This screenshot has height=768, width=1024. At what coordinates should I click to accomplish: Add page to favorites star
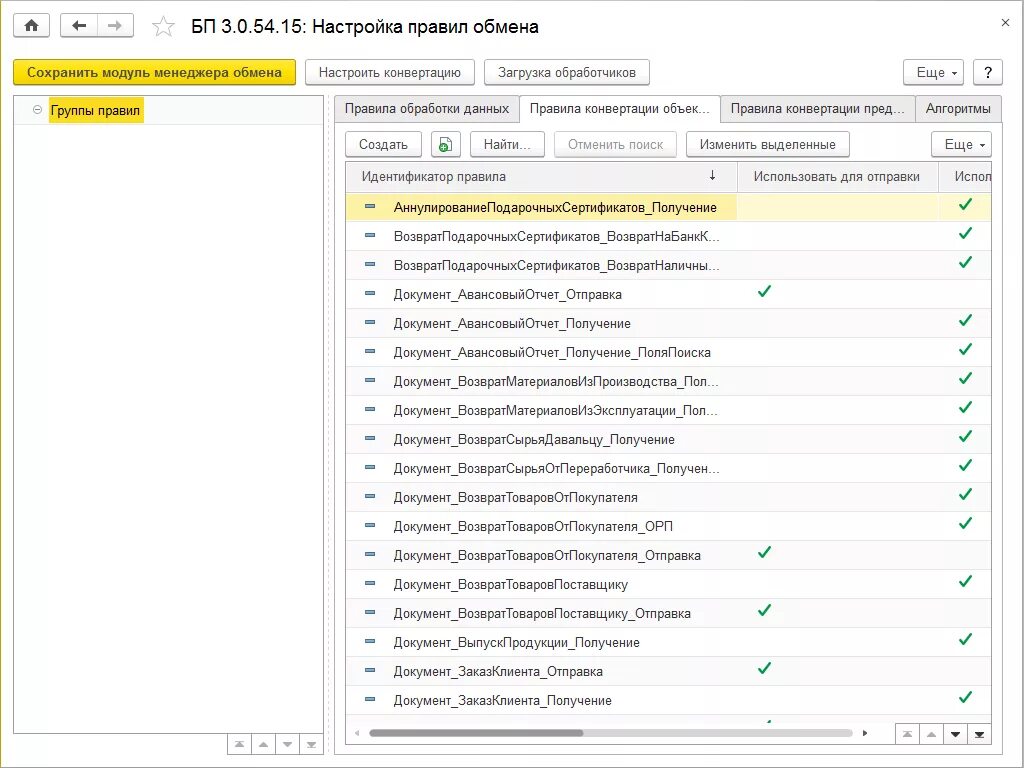[x=163, y=27]
